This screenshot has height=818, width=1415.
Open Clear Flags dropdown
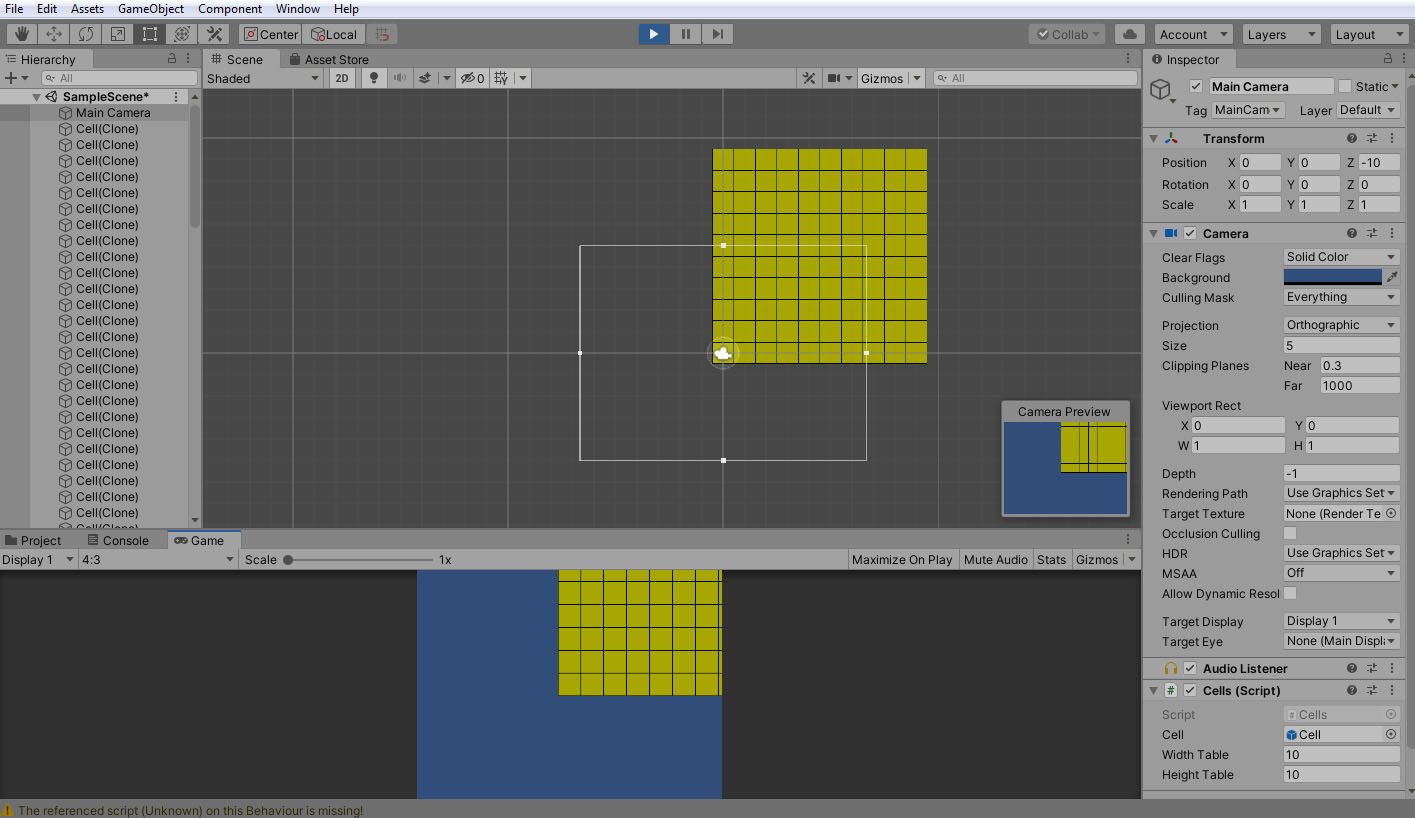[x=1341, y=257]
